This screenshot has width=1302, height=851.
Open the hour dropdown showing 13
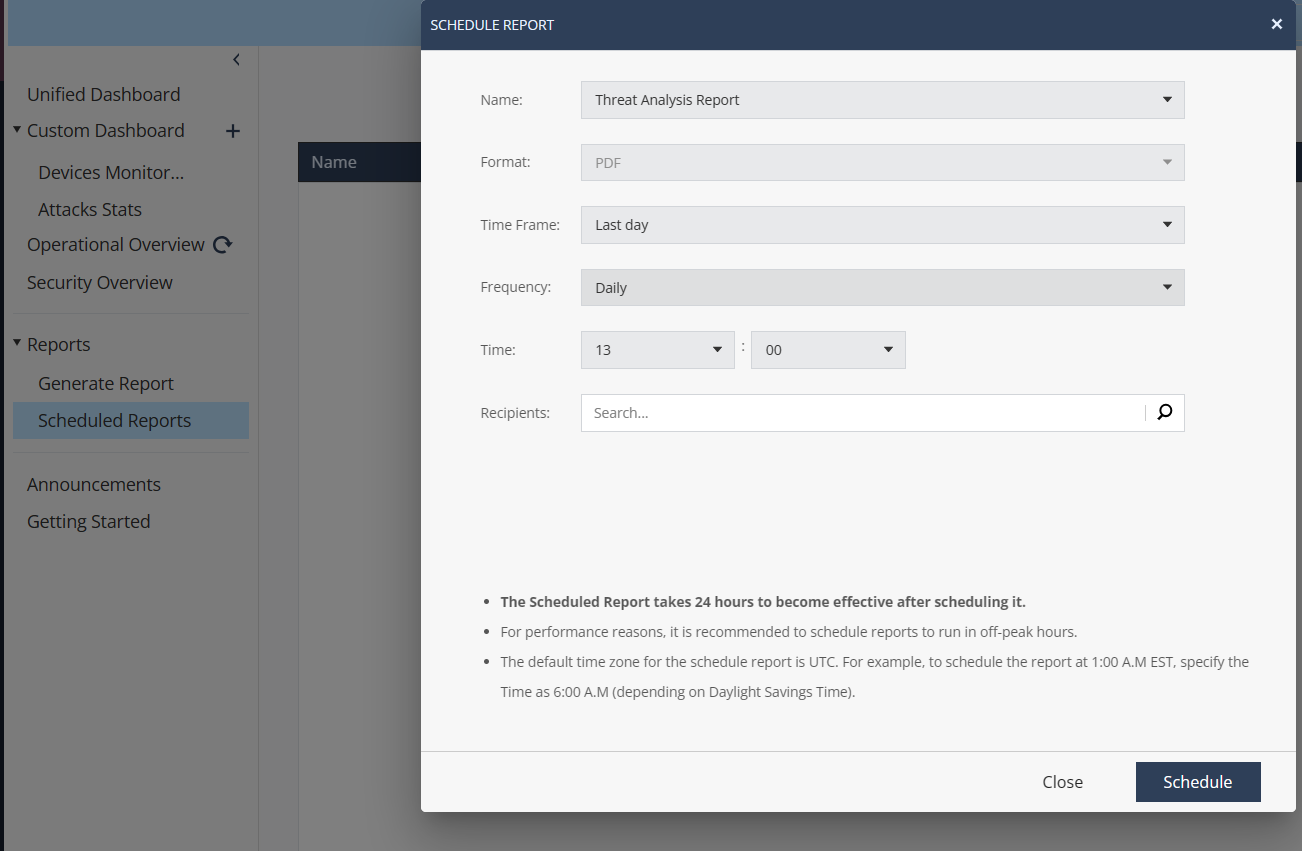[657, 350]
